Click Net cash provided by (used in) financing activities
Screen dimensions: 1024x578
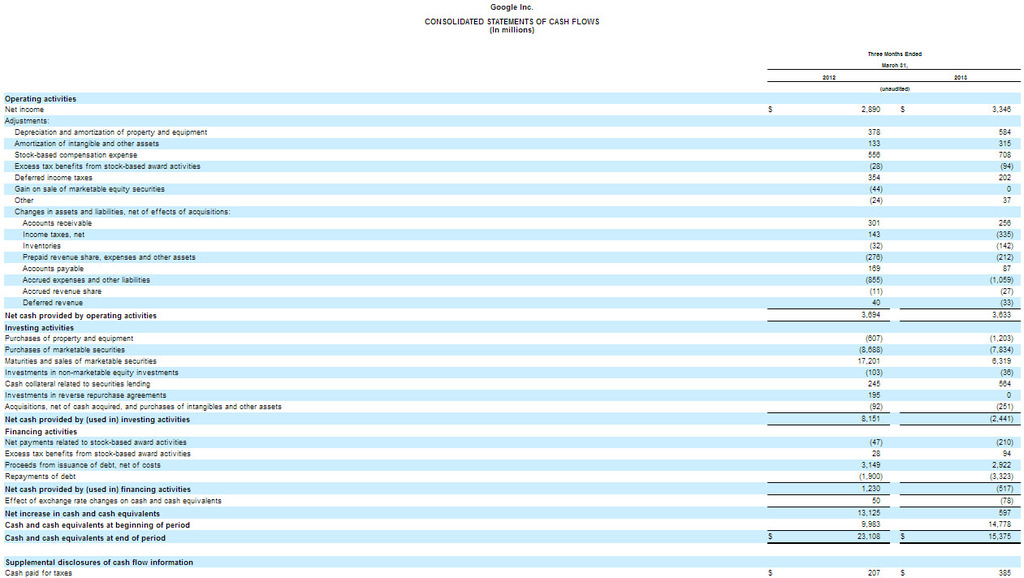(97, 489)
